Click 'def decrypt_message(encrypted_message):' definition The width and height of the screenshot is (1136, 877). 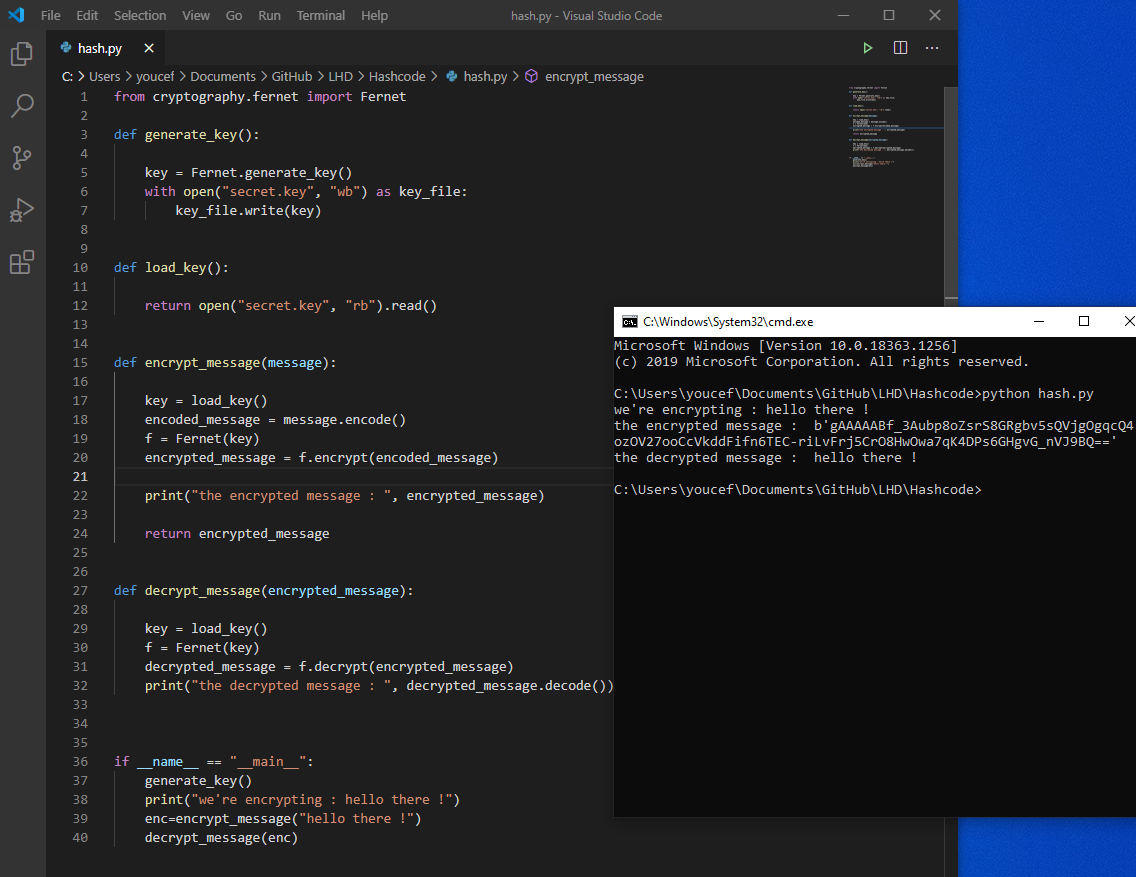click(264, 590)
